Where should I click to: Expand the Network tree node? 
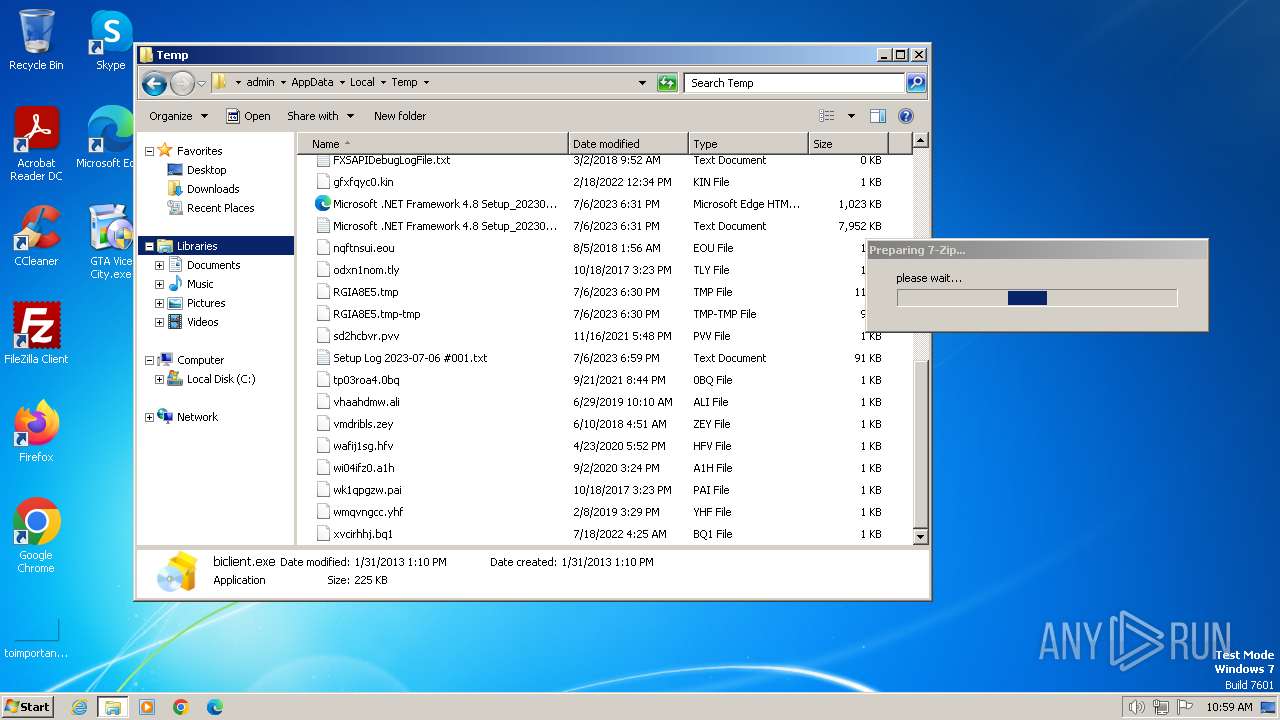pos(149,417)
